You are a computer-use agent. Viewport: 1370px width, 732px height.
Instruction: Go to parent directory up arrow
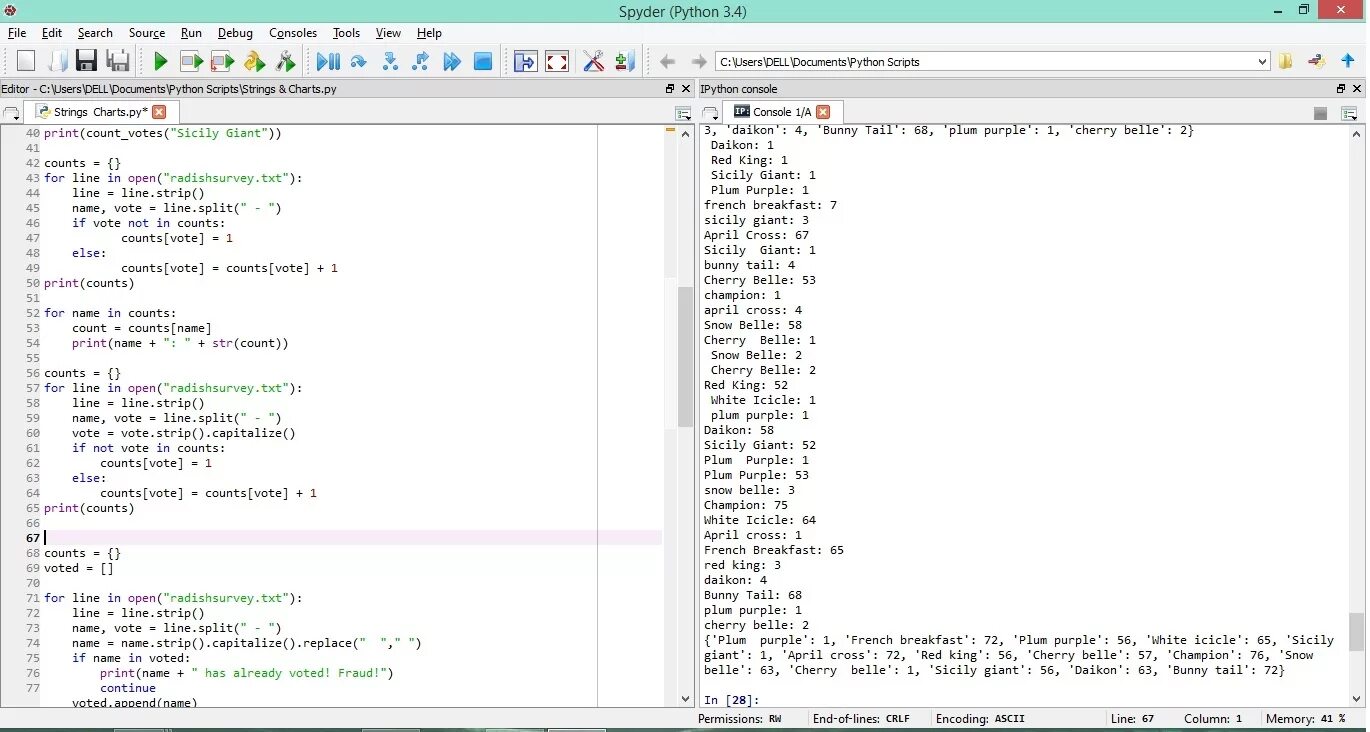[x=1348, y=62]
